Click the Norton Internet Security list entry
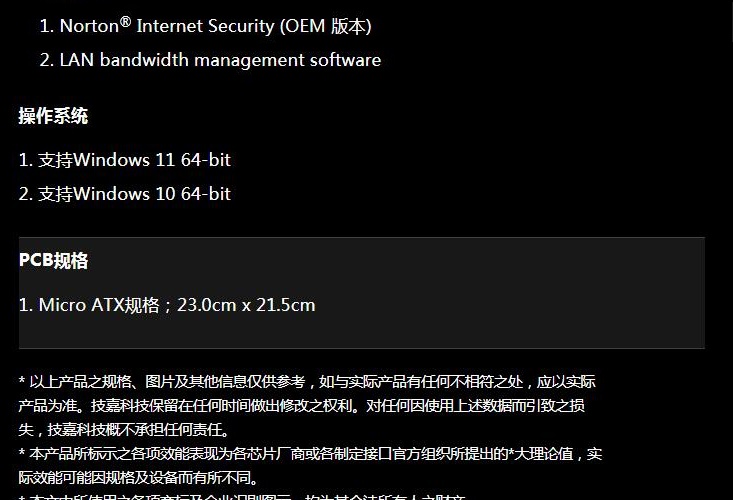 click(x=205, y=26)
